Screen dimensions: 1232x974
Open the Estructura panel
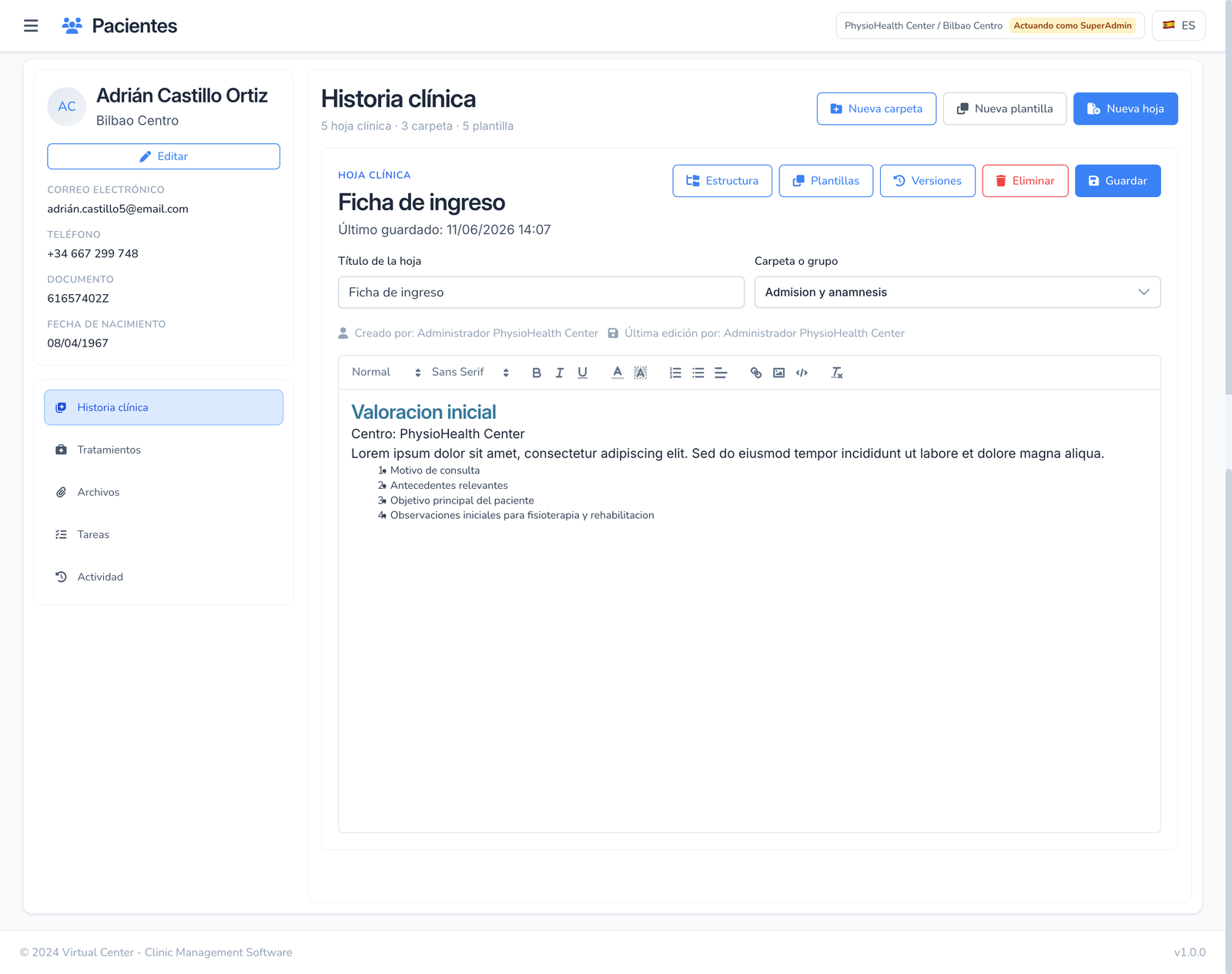722,181
